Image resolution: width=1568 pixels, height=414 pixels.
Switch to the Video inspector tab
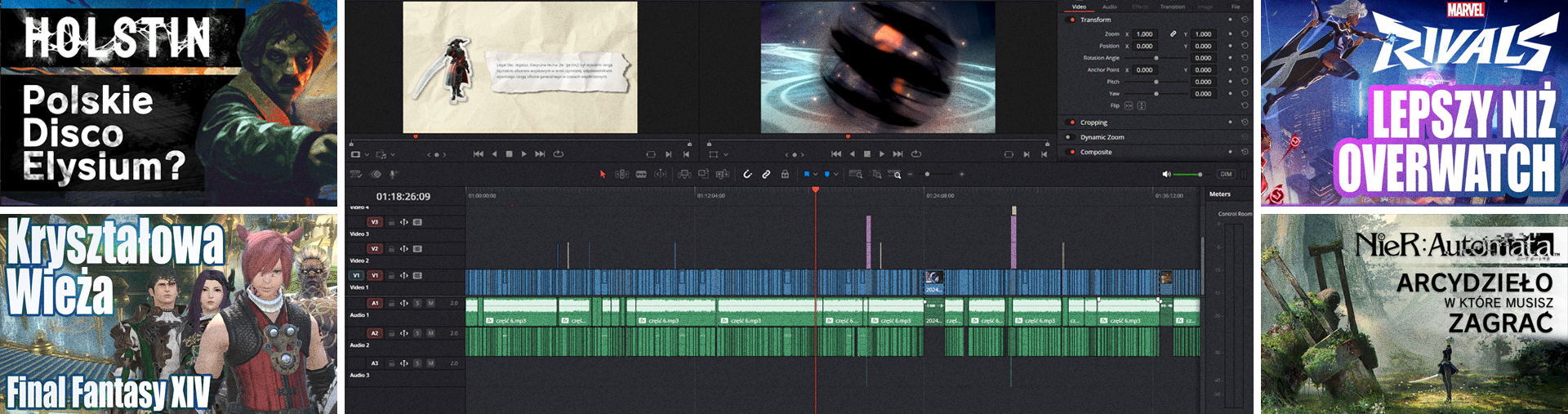click(x=1079, y=7)
